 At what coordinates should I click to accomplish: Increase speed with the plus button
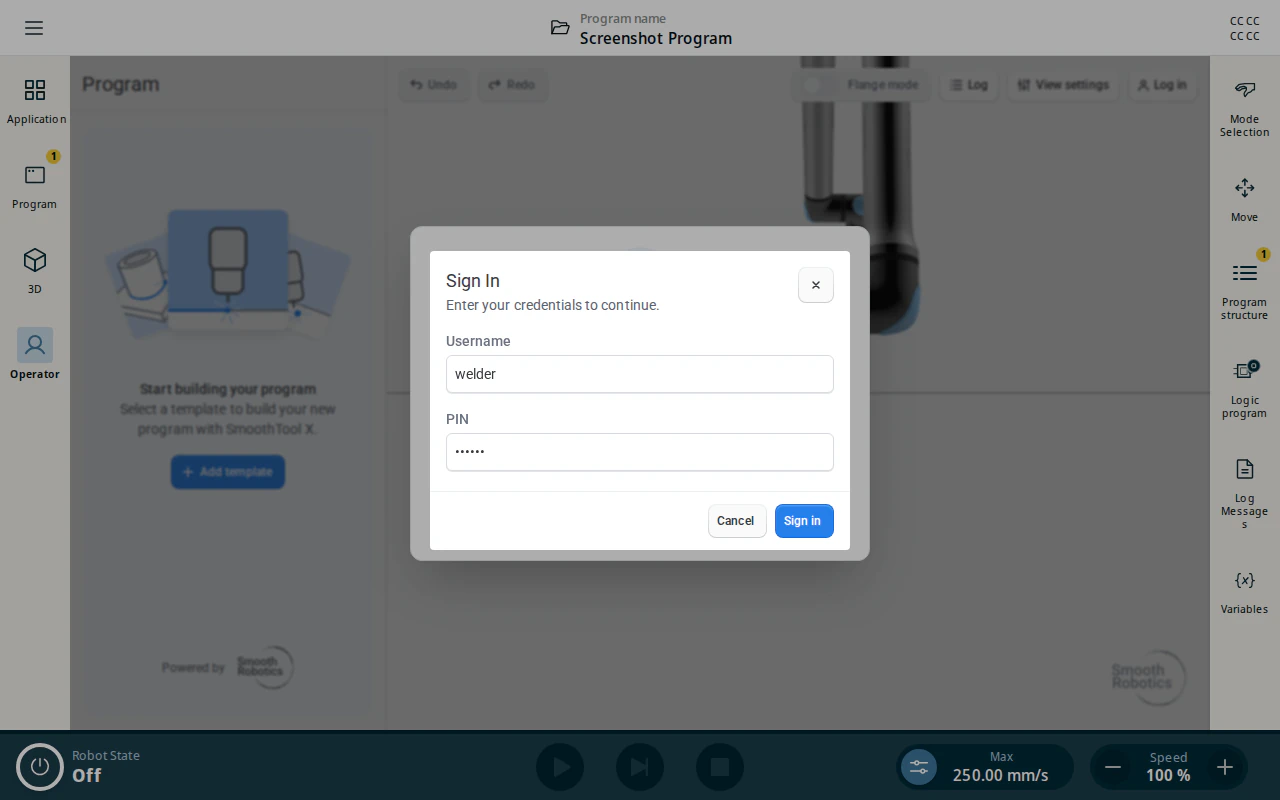pos(1225,767)
